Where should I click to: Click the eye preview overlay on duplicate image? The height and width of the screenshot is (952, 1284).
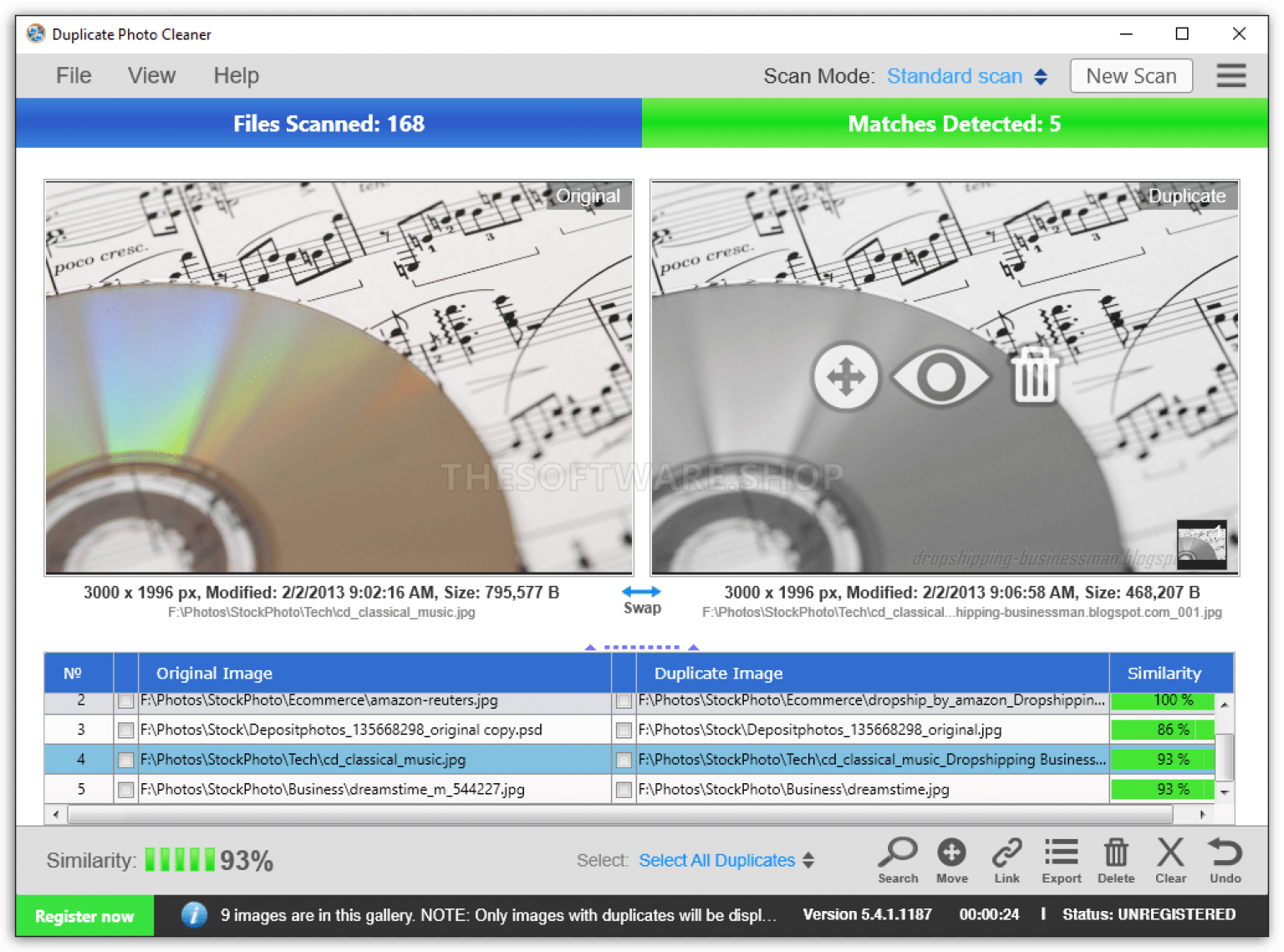pyautogui.click(x=941, y=377)
